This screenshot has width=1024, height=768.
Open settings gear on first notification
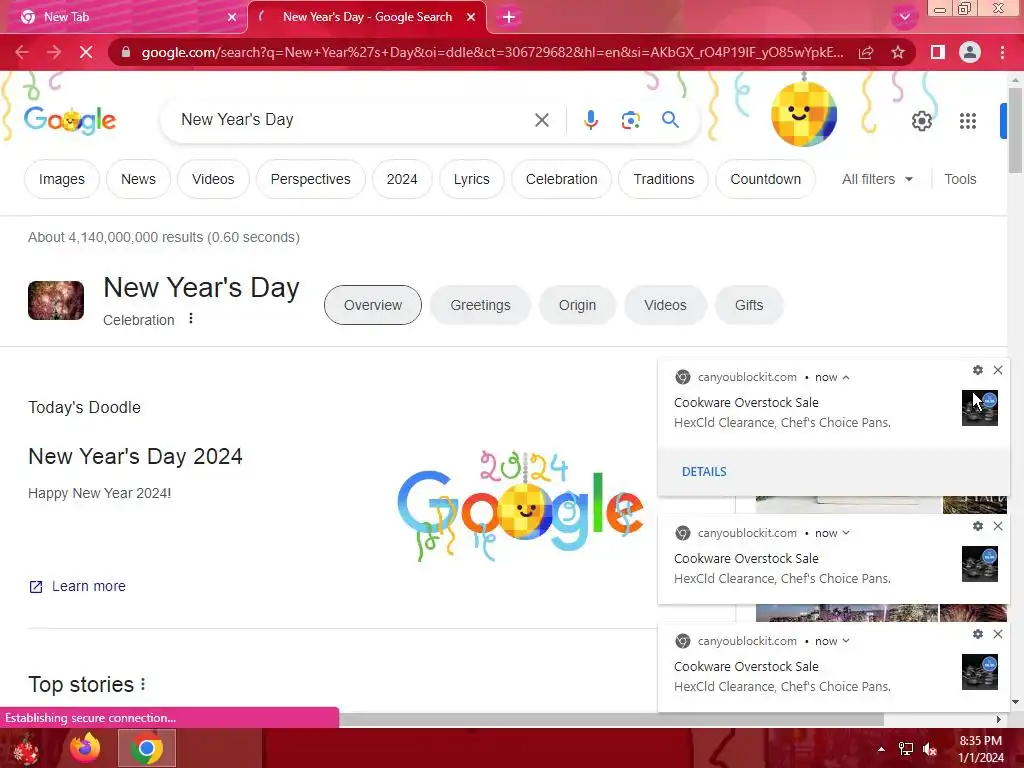click(978, 370)
